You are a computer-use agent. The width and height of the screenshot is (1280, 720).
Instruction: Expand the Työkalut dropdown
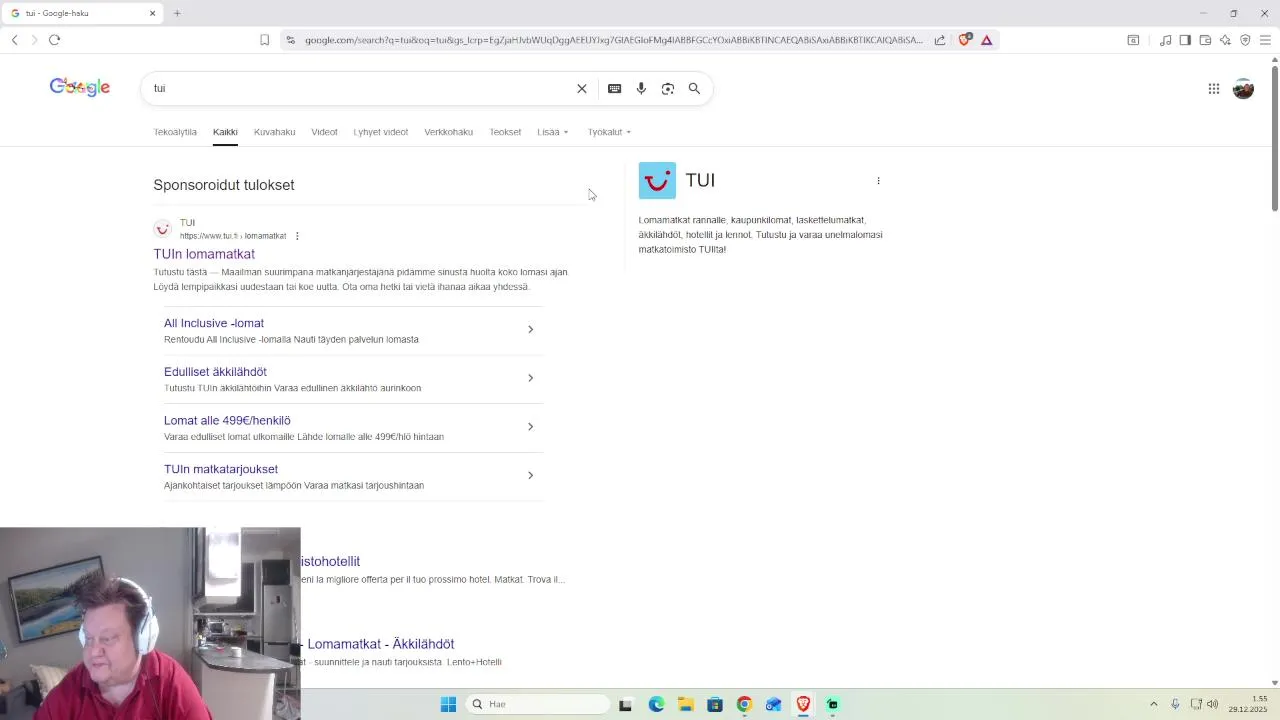609,132
